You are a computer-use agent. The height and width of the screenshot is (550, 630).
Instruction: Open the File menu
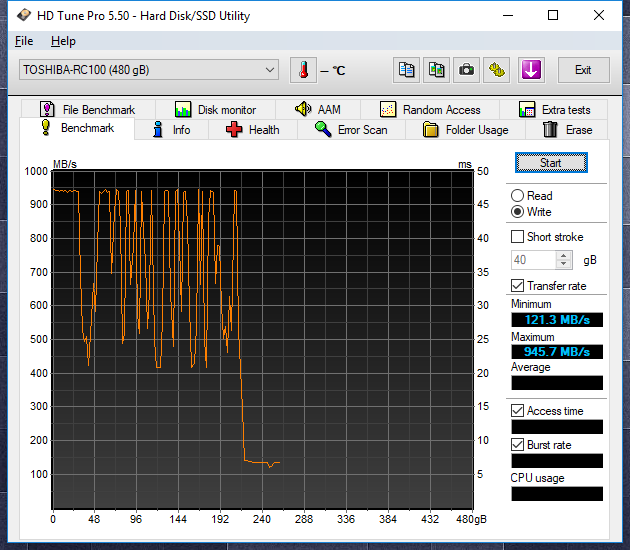(x=24, y=41)
